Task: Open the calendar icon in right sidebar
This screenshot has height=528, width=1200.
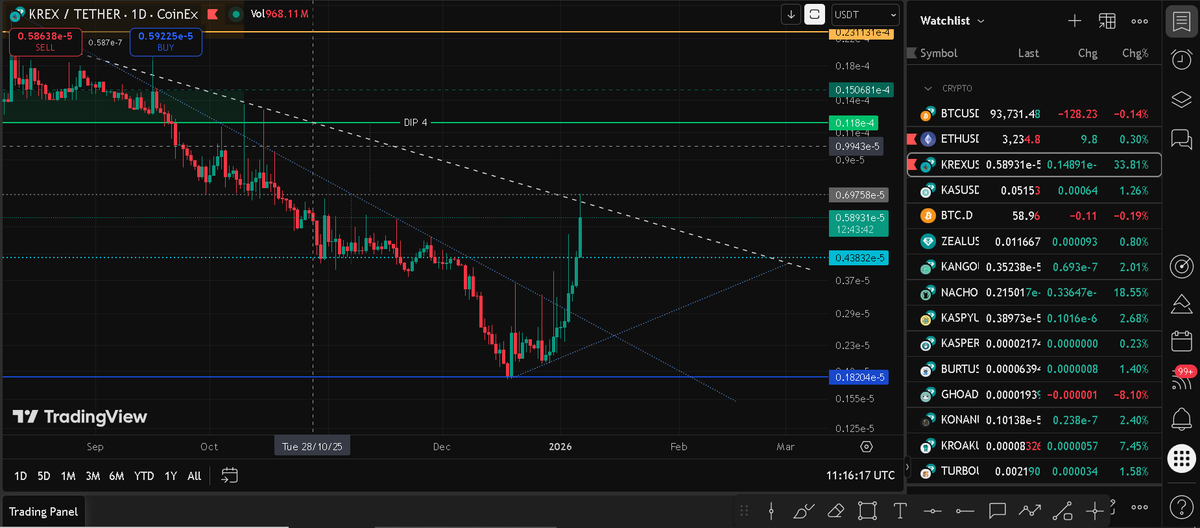Action: tap(1181, 341)
